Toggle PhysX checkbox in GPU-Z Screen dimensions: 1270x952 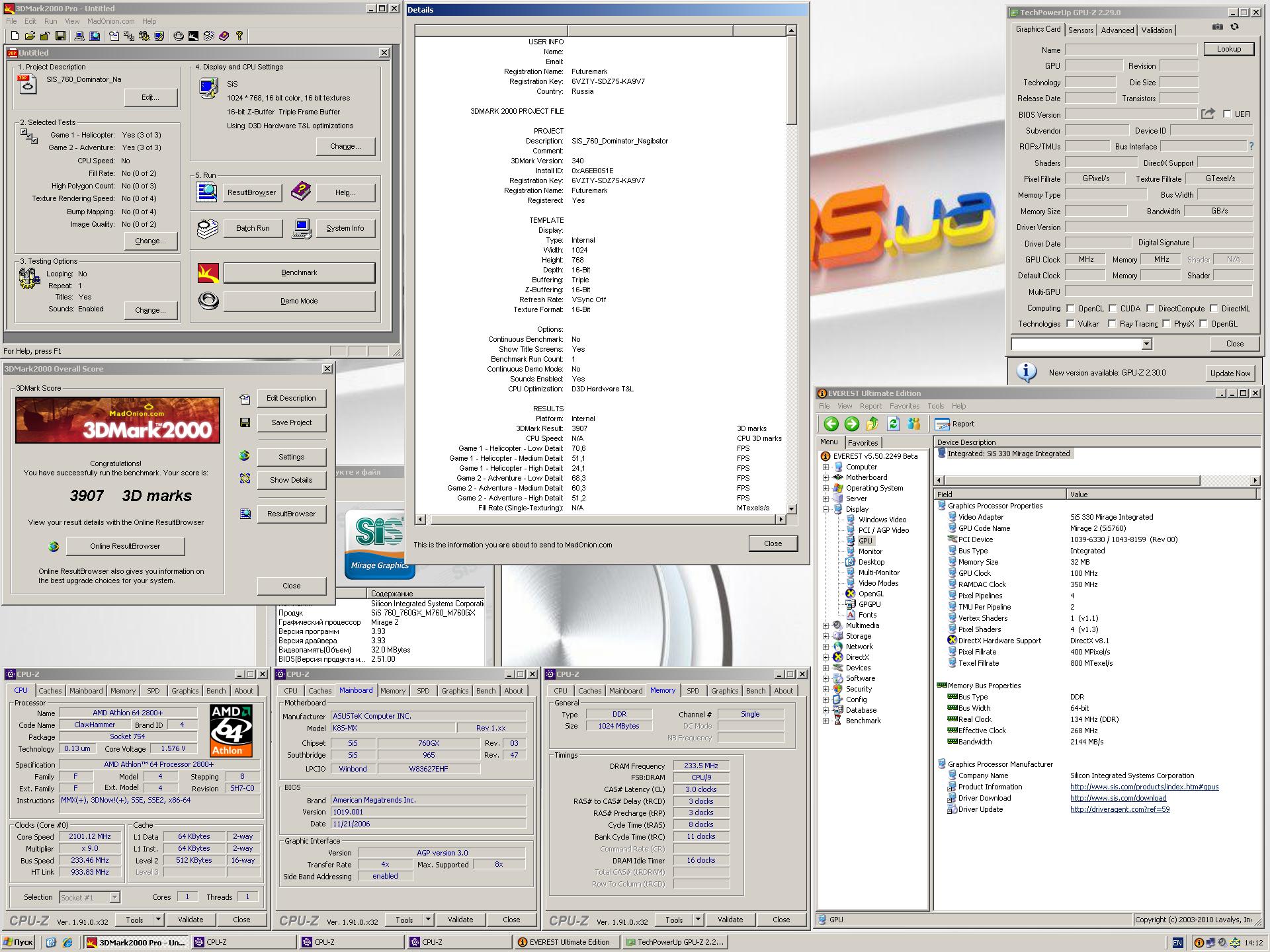click(x=1166, y=324)
